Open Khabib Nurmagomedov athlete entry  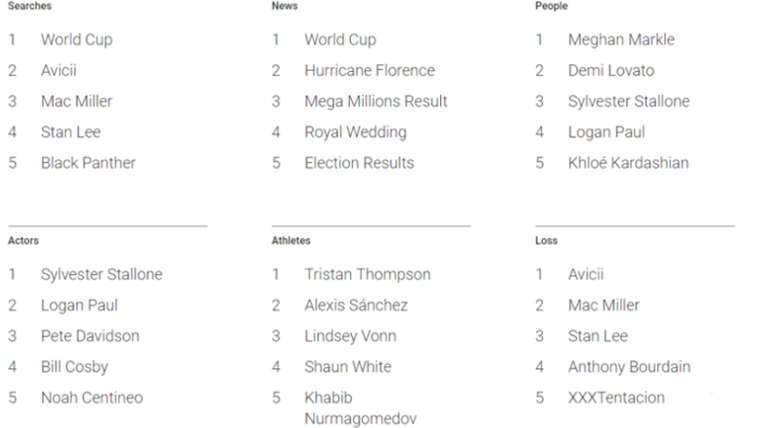coord(360,408)
